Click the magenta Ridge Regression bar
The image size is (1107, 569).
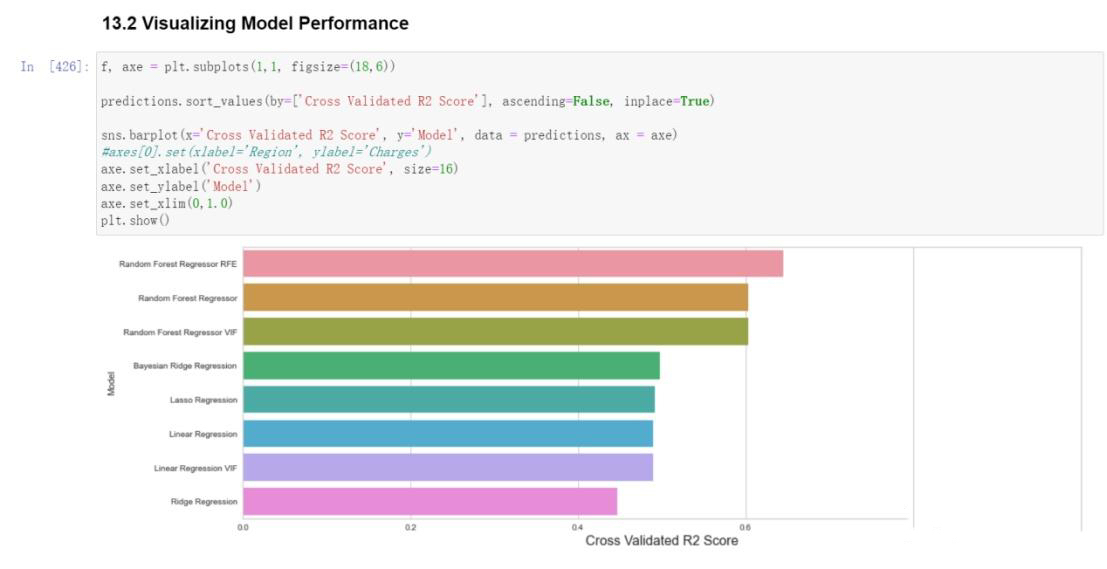[x=430, y=501]
